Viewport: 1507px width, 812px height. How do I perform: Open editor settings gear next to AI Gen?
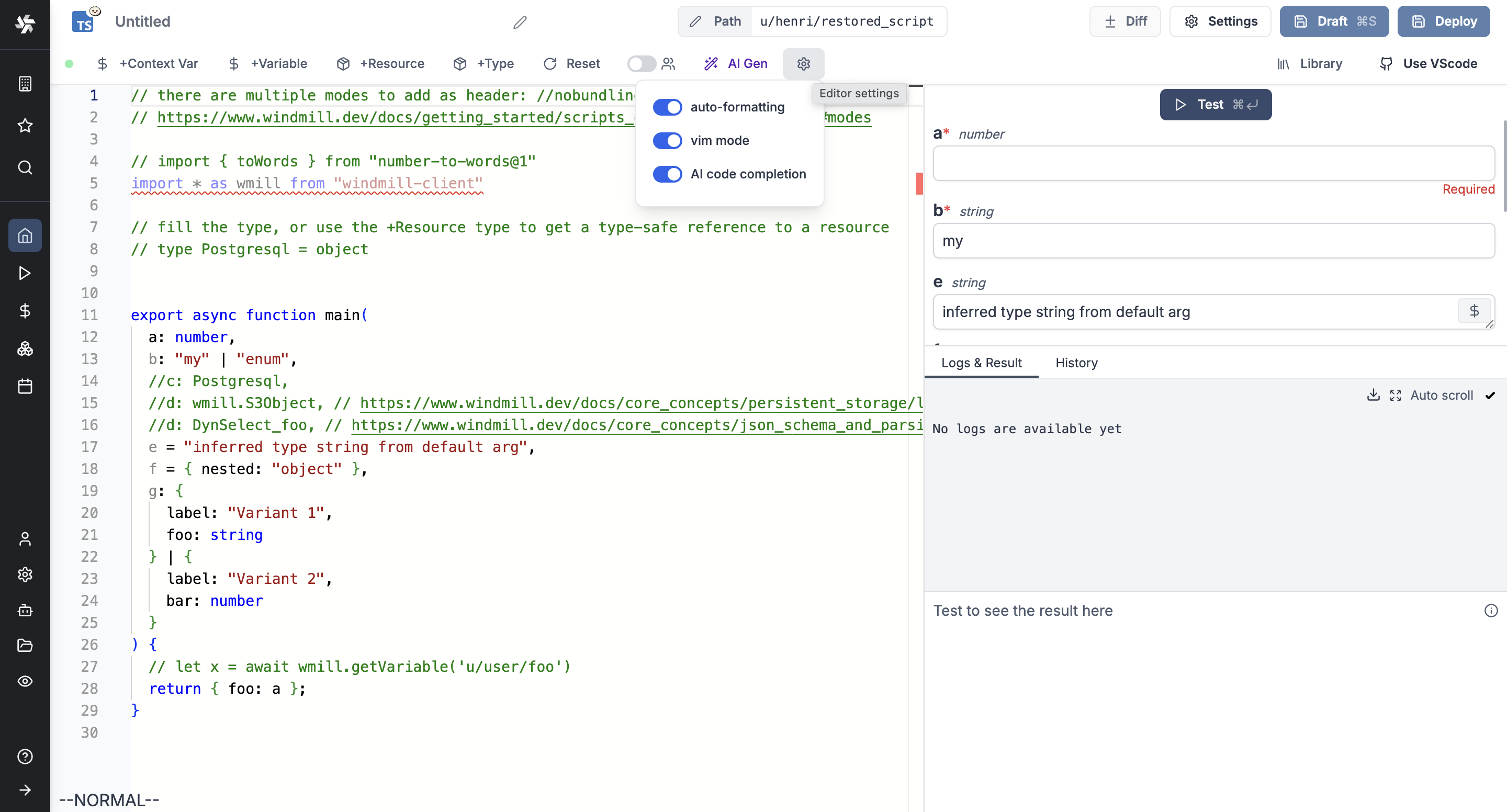click(803, 64)
